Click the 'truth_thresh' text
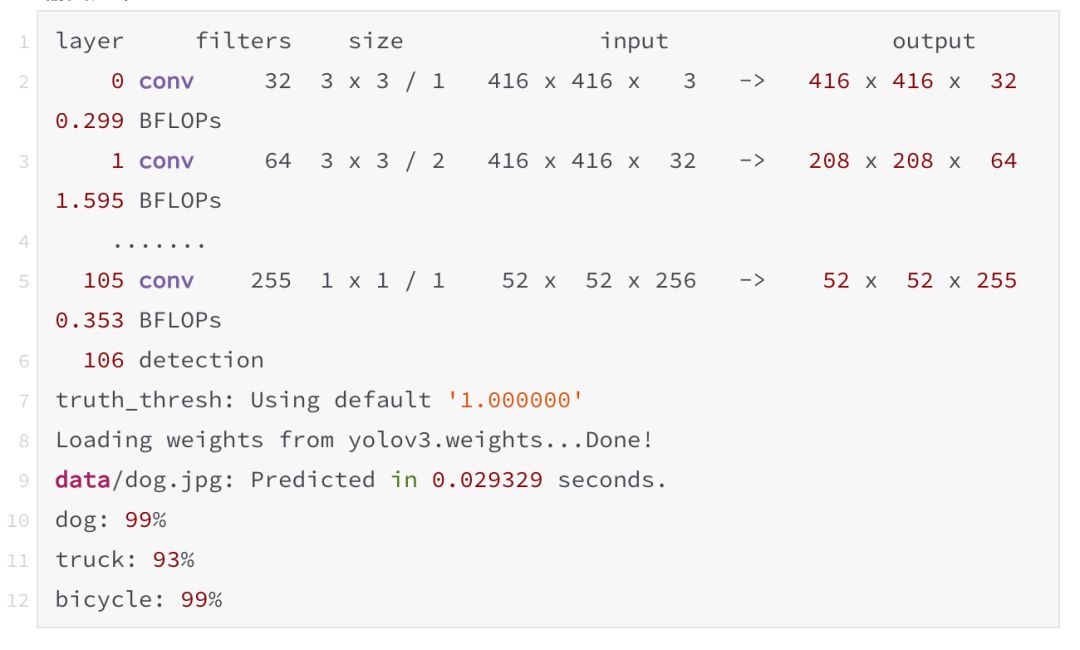This screenshot has height=650, width=1080. coord(138,401)
